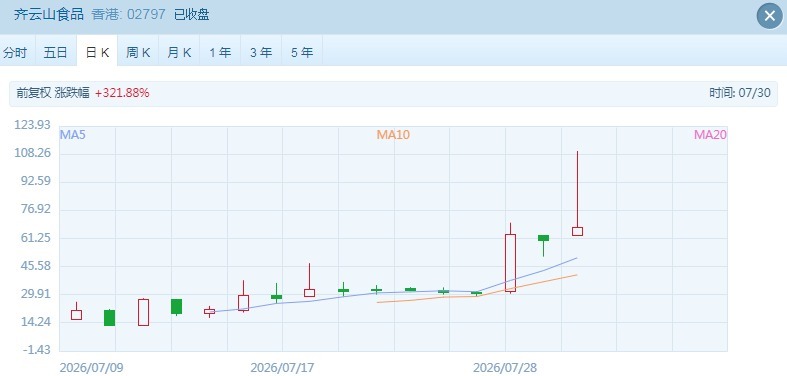
Task: Select the 日K tab
Action: coord(97,52)
